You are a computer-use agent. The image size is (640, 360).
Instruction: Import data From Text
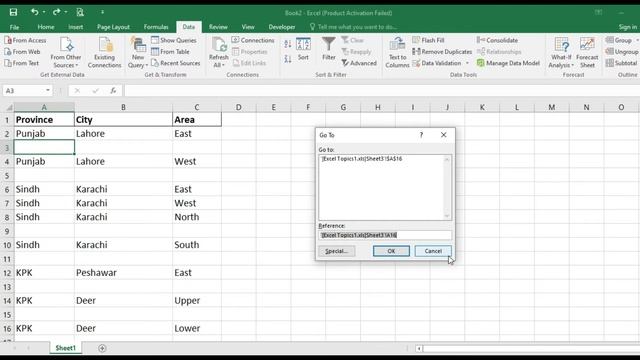[22, 63]
